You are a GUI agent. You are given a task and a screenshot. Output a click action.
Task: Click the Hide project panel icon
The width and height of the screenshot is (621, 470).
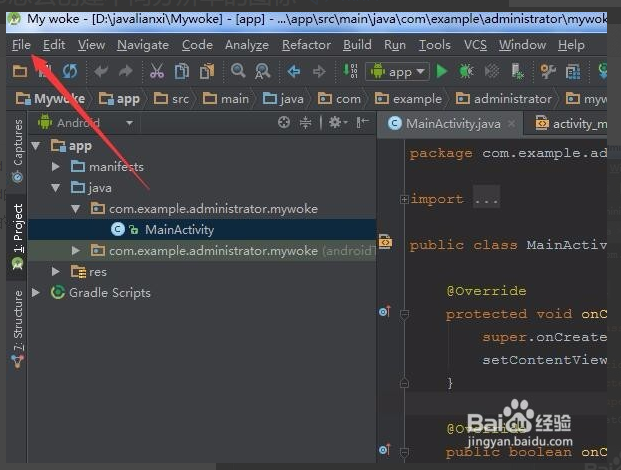click(x=362, y=123)
